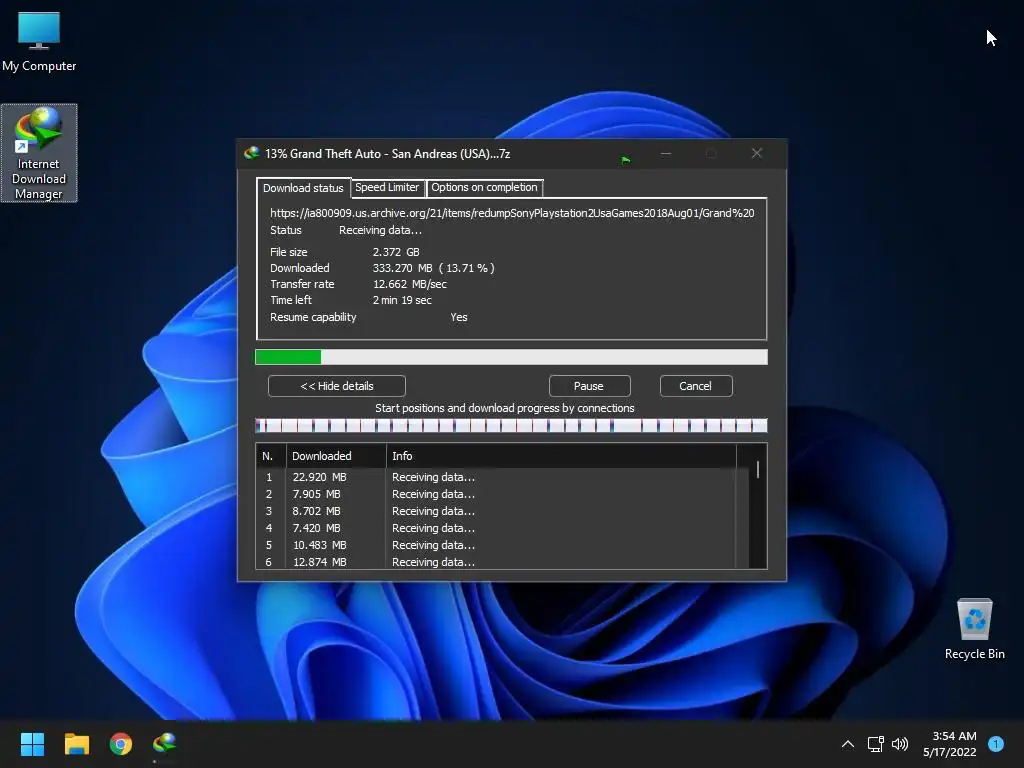Click the Windows Start button

[x=32, y=744]
